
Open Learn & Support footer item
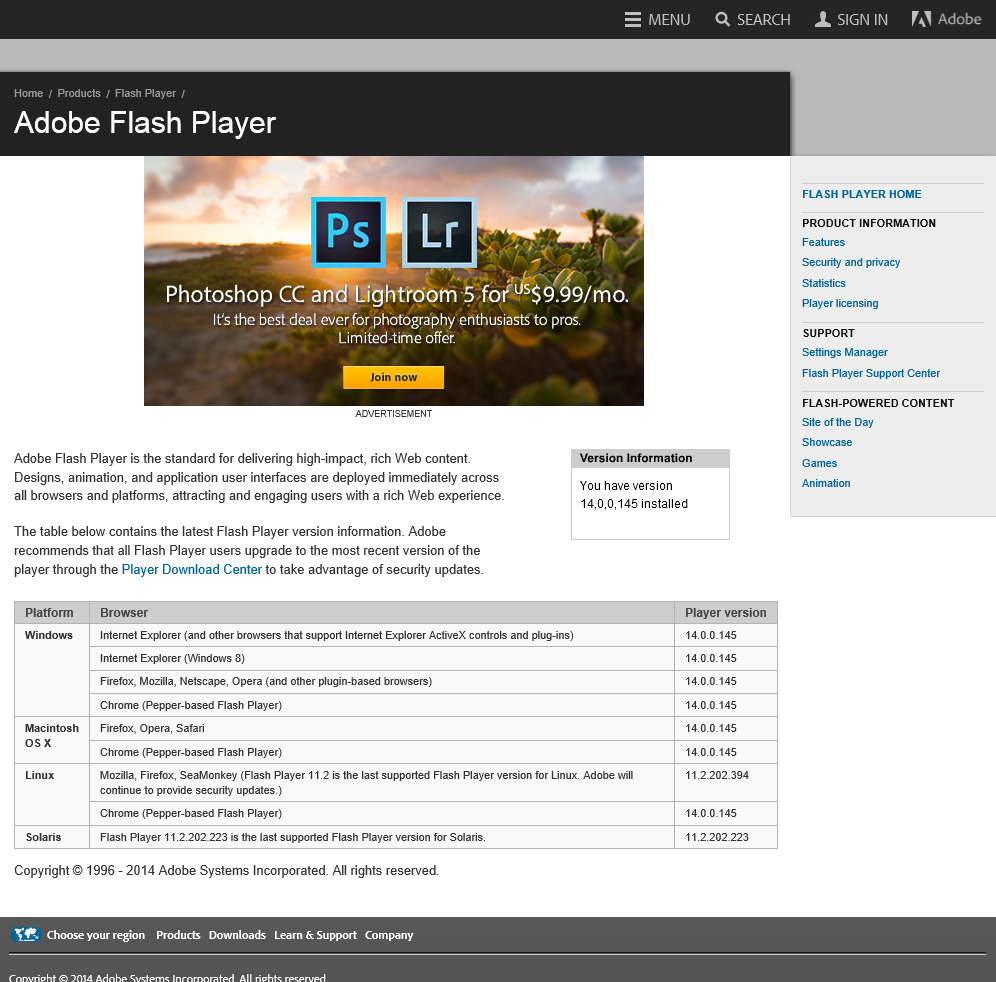(315, 935)
